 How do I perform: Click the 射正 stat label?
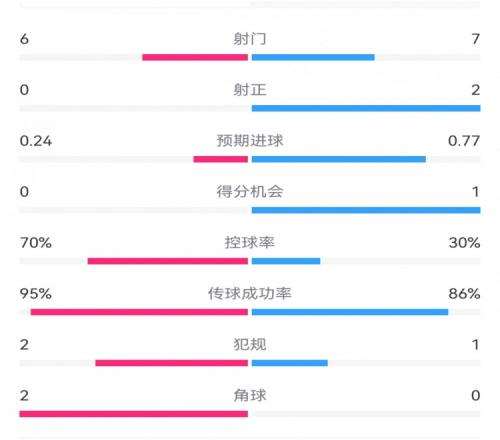coord(250,90)
